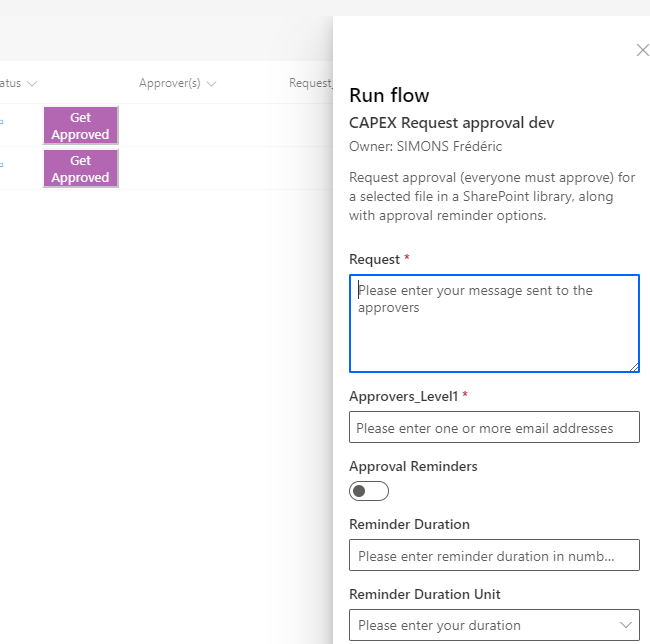The width and height of the screenshot is (650, 644).
Task: Close the Run flow panel
Action: 643,51
